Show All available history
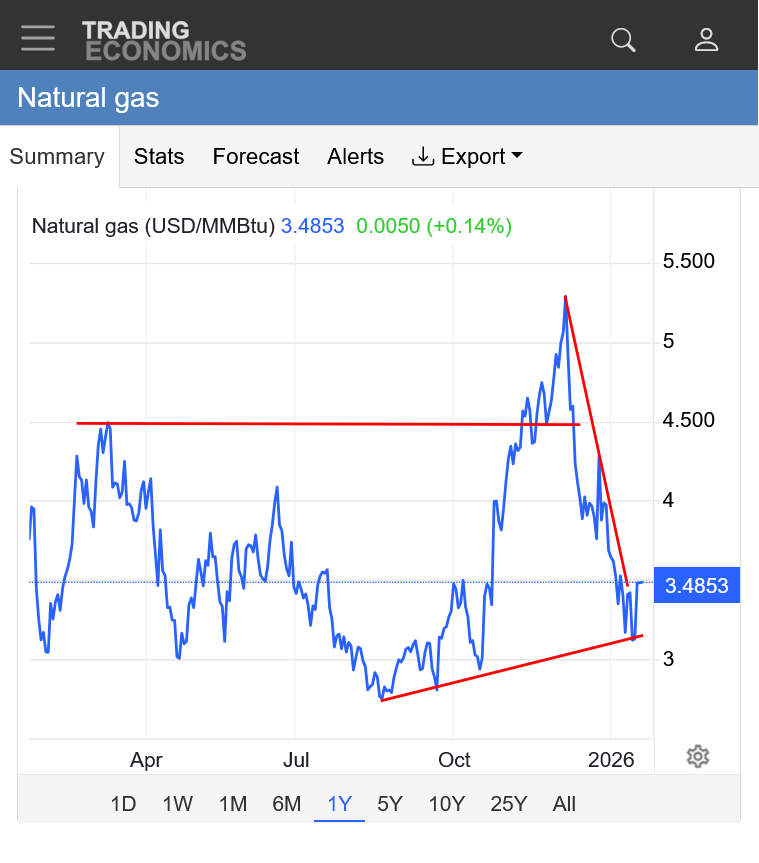 [x=564, y=804]
